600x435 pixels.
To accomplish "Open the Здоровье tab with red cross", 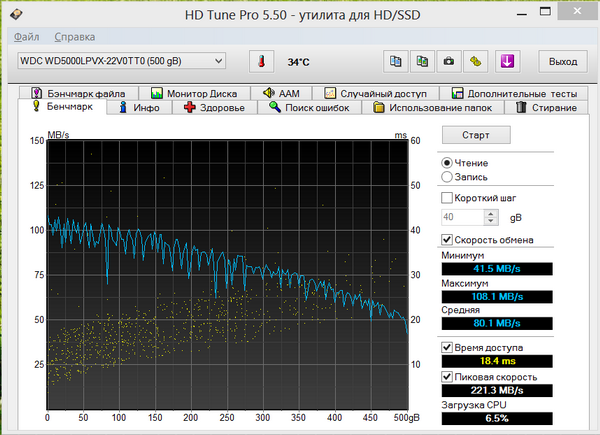I will pos(210,107).
